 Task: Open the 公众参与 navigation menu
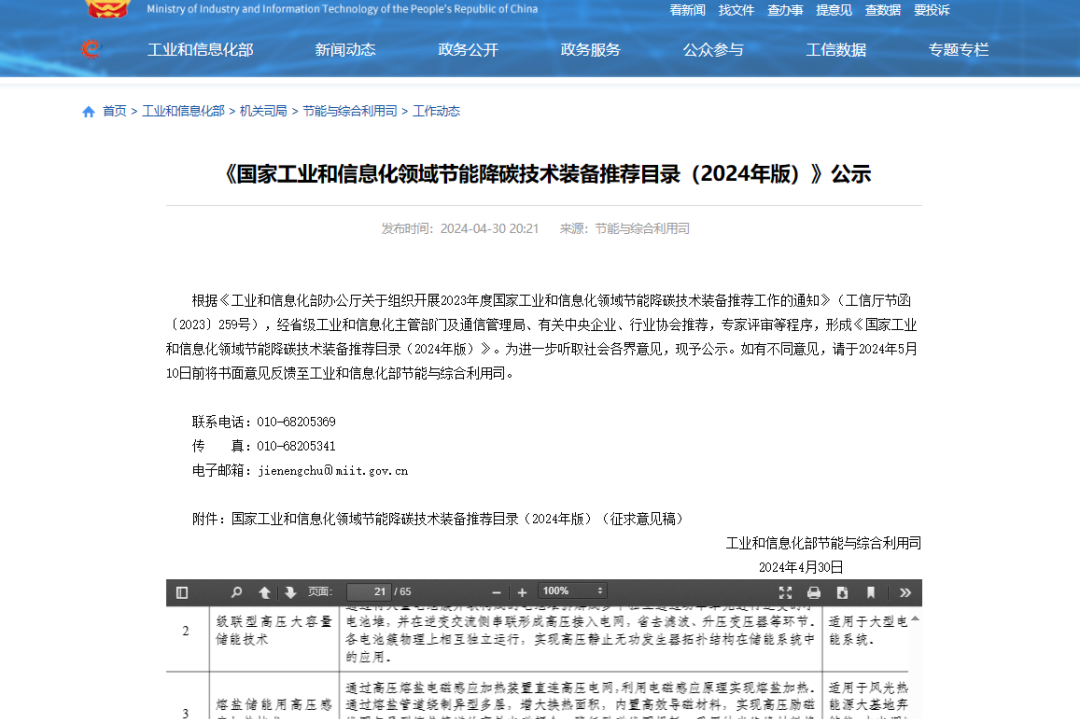(713, 50)
